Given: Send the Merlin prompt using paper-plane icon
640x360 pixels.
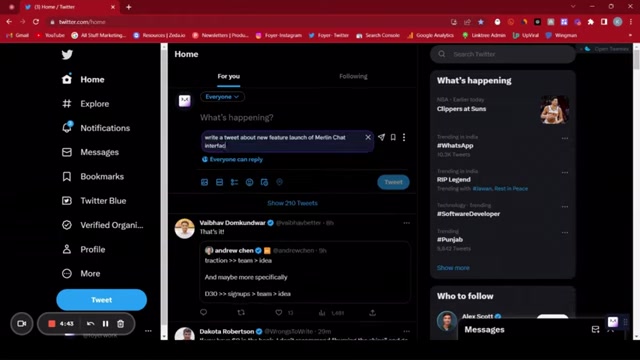Looking at the screenshot, I should pyautogui.click(x=381, y=138).
